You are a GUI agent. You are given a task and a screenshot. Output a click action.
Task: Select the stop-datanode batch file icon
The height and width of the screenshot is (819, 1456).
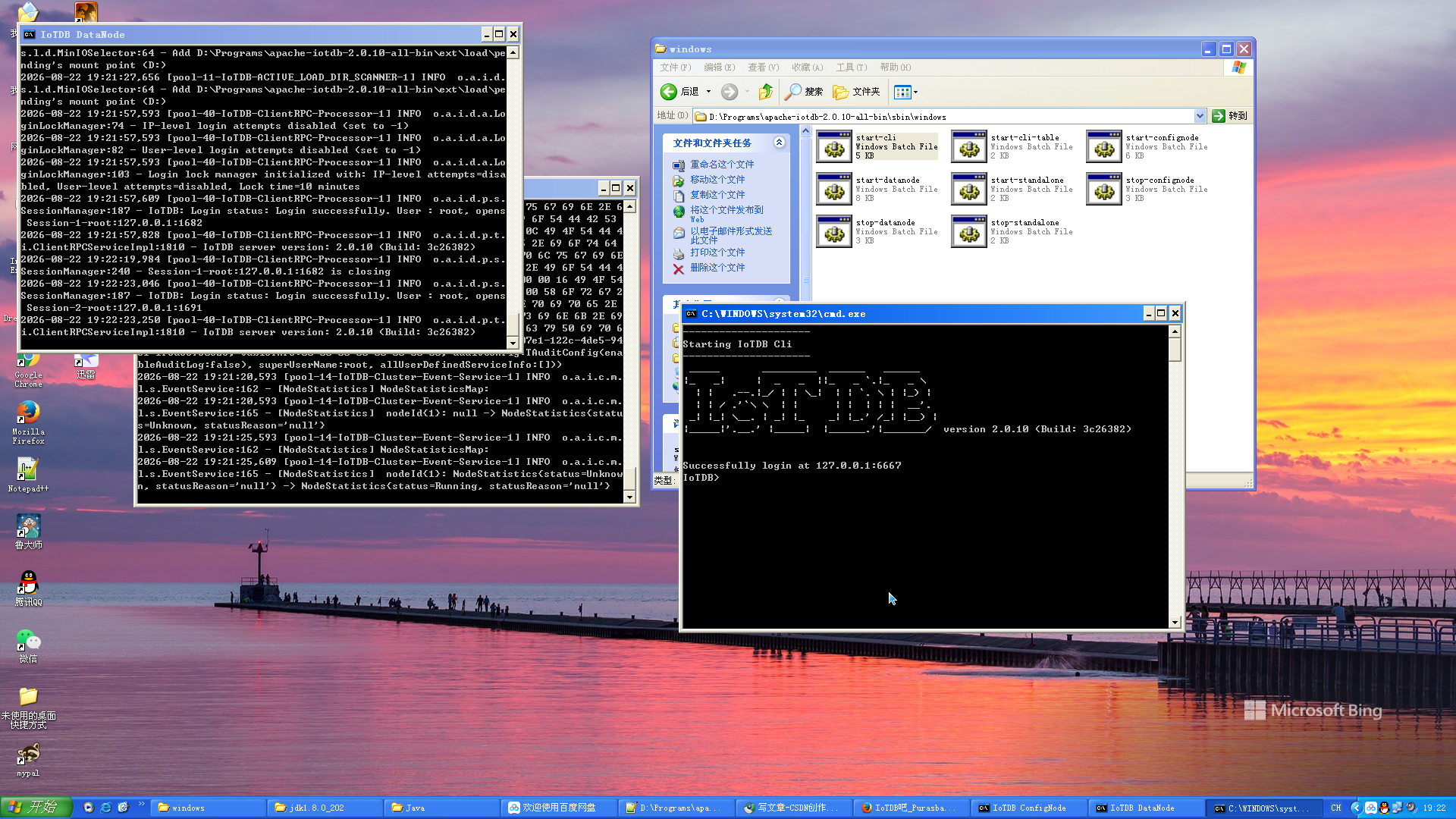[x=834, y=231]
